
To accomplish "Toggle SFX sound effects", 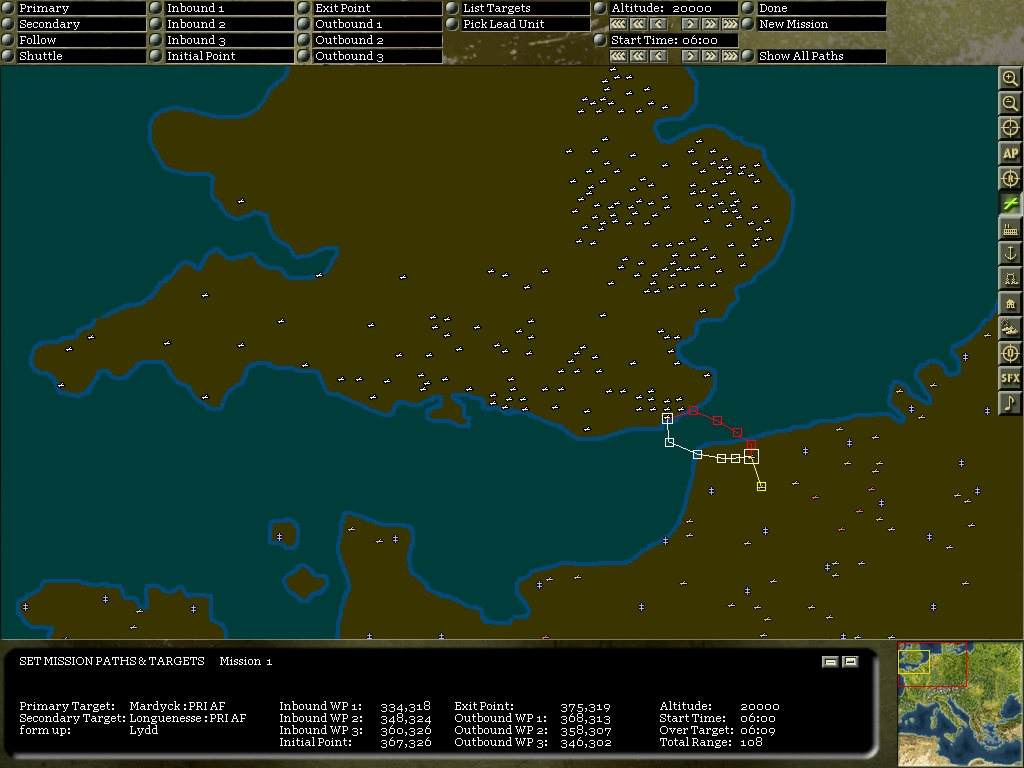I will pos(1010,378).
